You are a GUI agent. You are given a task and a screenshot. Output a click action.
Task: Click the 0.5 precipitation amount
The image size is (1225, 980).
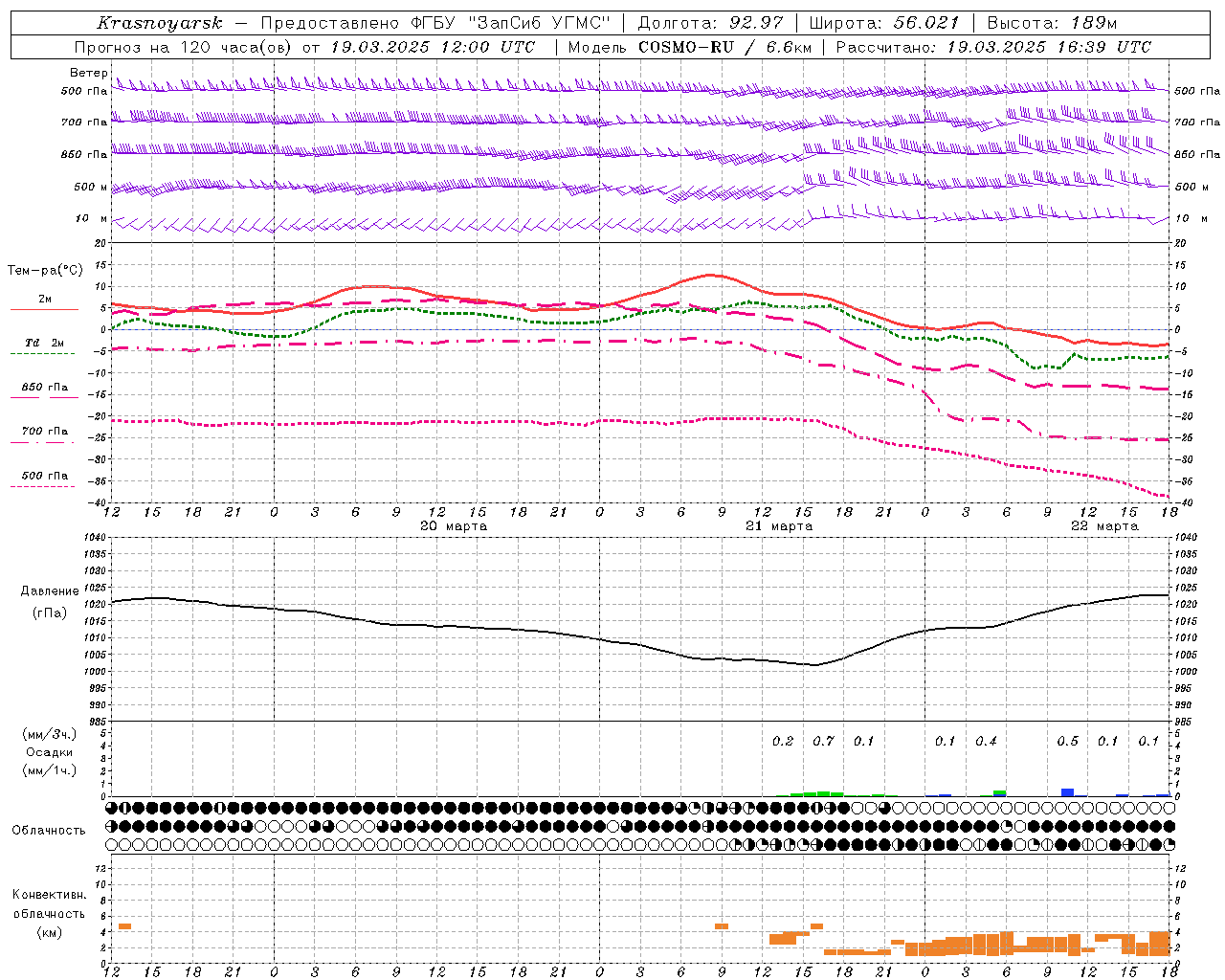point(1067,741)
